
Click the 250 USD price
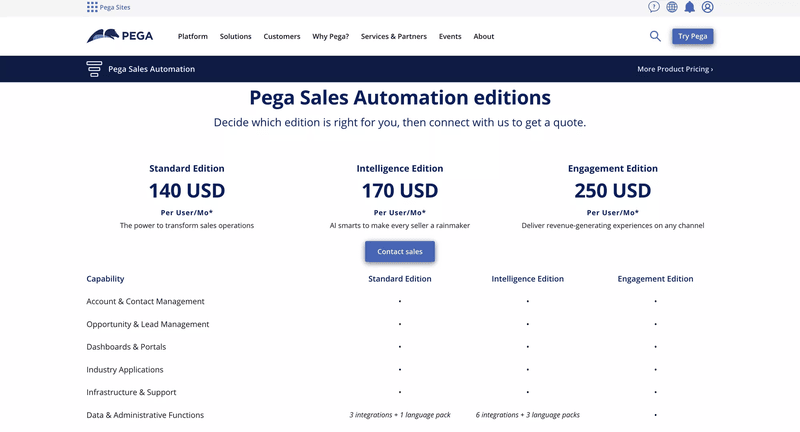pos(613,191)
